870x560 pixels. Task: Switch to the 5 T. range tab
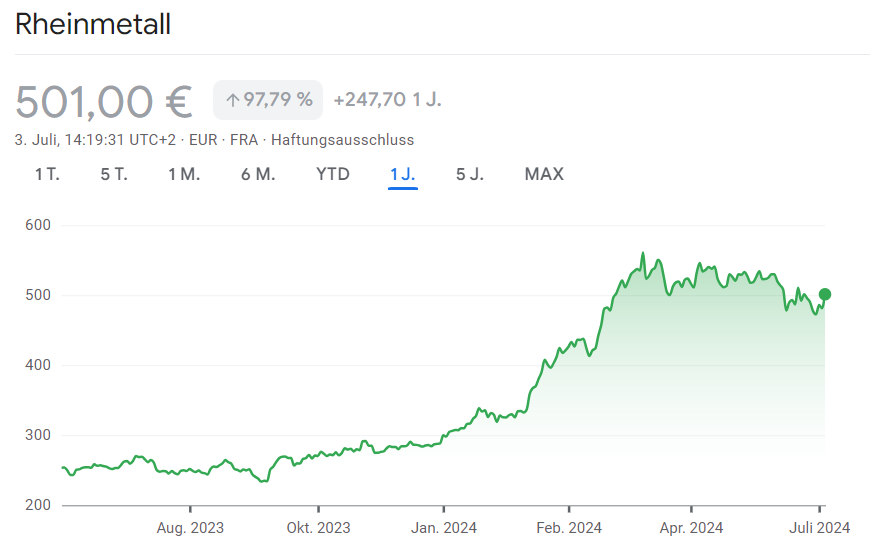[114, 174]
